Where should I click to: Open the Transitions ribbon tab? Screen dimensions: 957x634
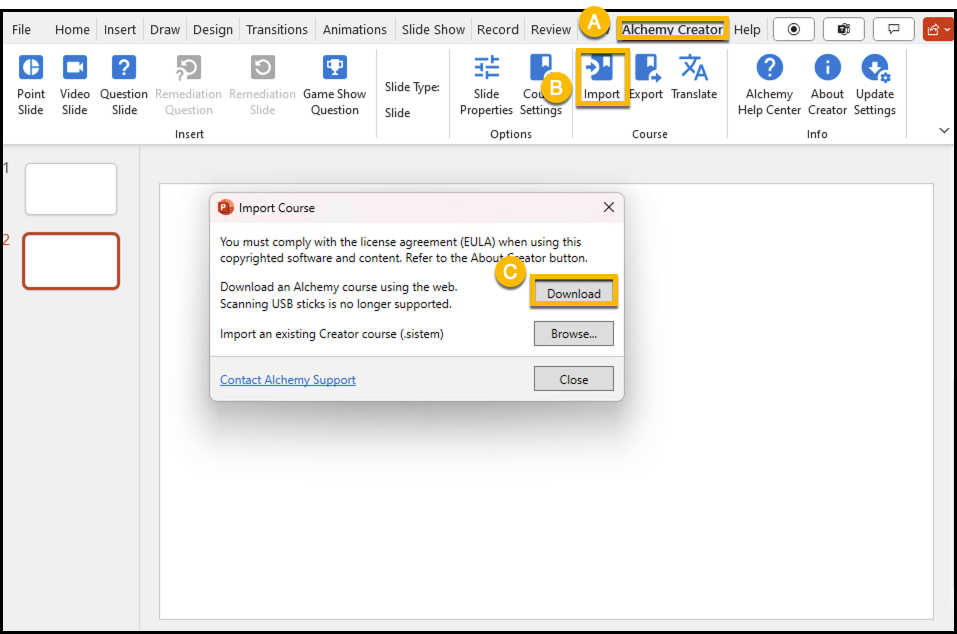277,30
